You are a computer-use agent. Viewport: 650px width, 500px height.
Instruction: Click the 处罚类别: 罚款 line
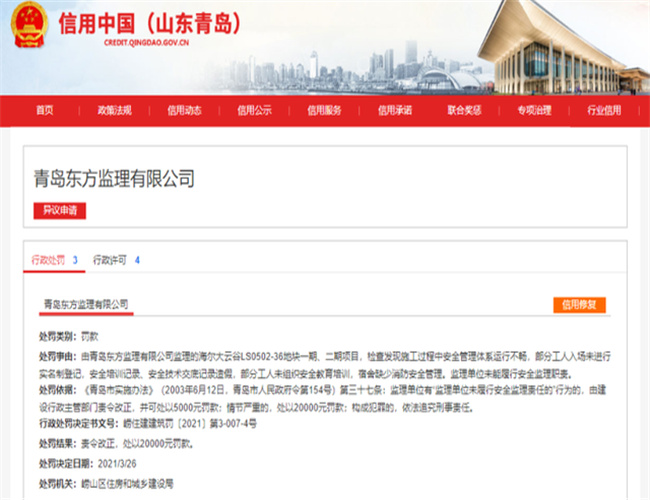pos(68,336)
